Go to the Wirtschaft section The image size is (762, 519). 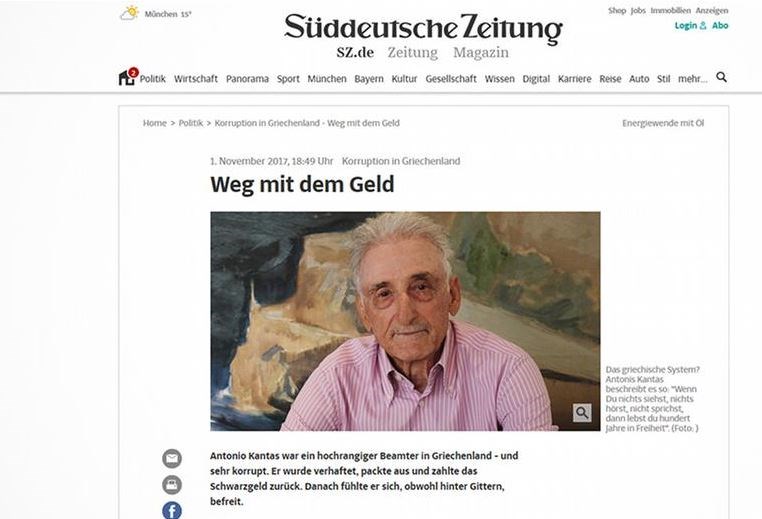[x=196, y=79]
